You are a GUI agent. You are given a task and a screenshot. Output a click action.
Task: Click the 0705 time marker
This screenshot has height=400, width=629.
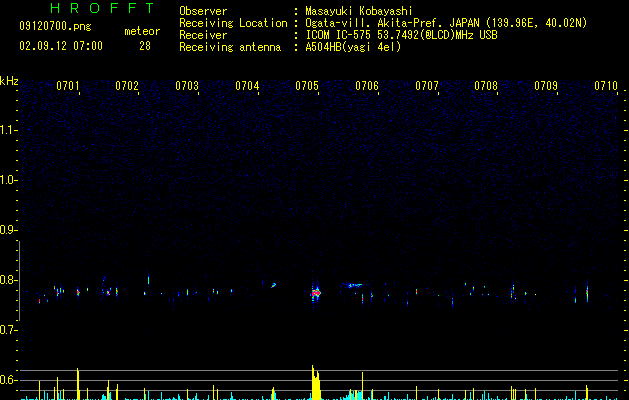click(x=307, y=86)
